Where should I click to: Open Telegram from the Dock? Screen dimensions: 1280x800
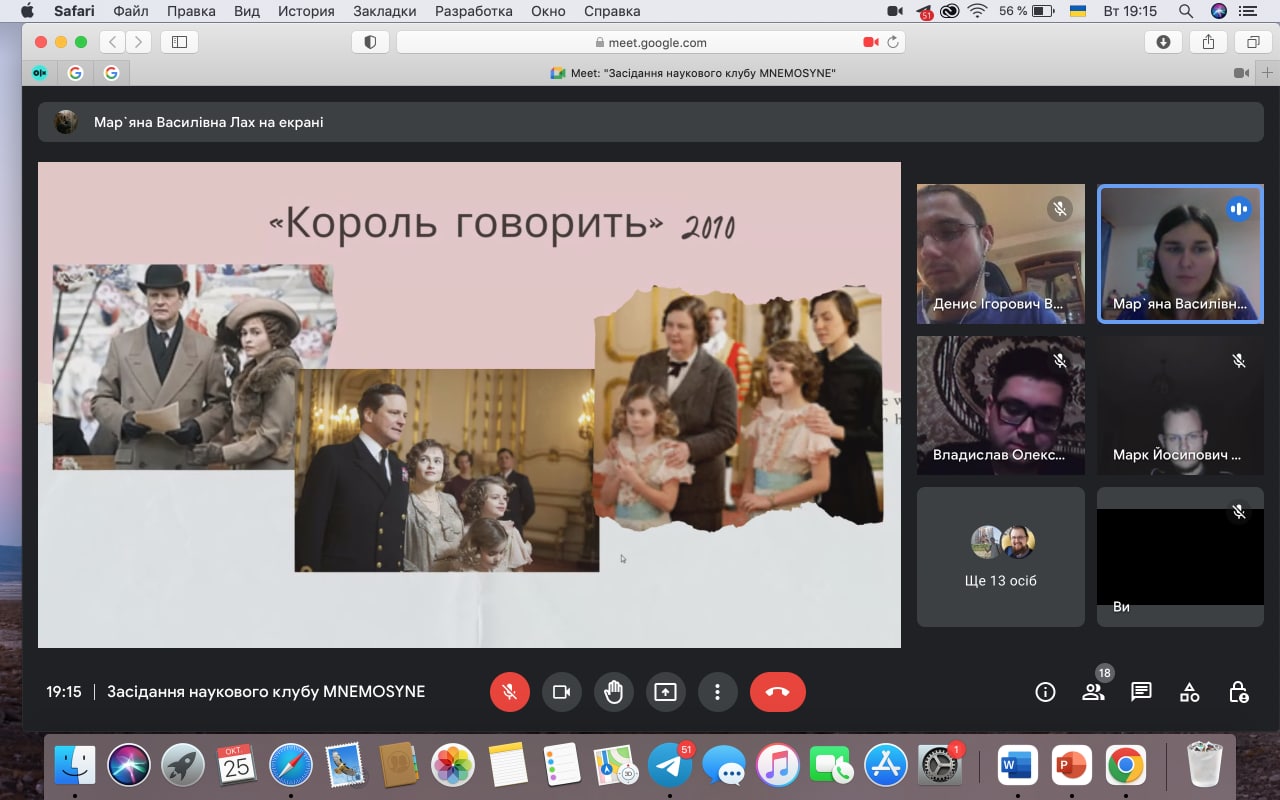pos(669,767)
